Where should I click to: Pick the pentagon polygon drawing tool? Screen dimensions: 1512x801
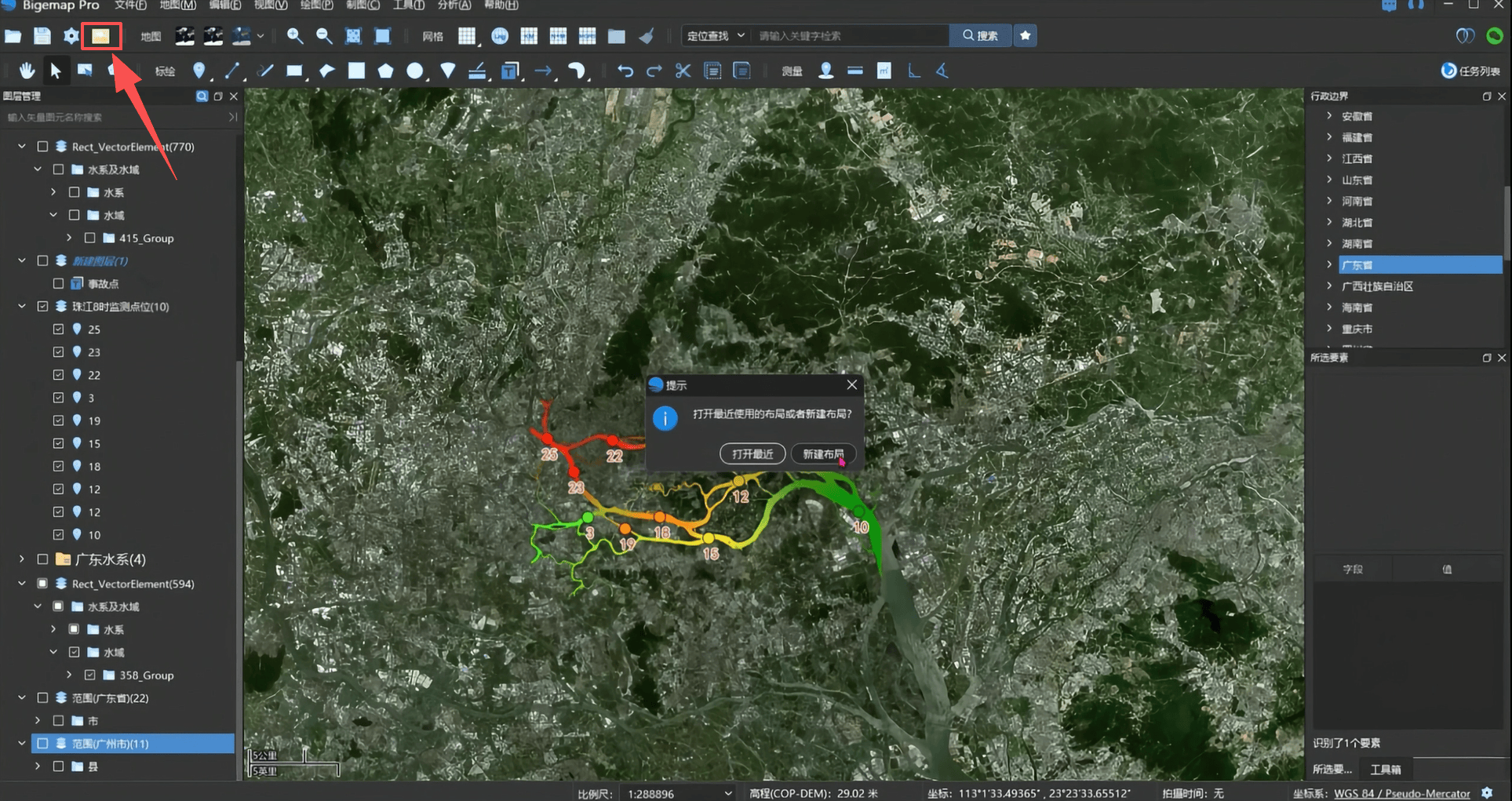[385, 71]
